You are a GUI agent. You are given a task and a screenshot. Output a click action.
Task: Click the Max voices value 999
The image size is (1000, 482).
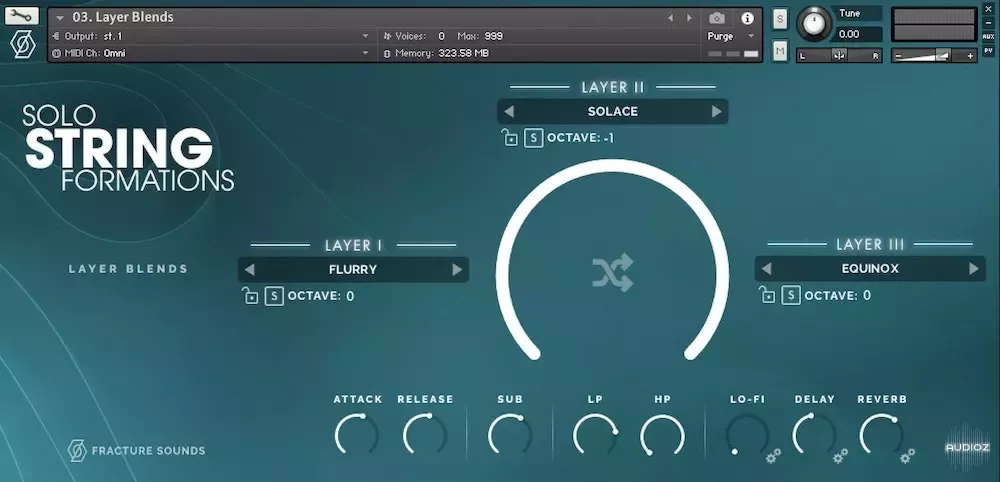[493, 36]
